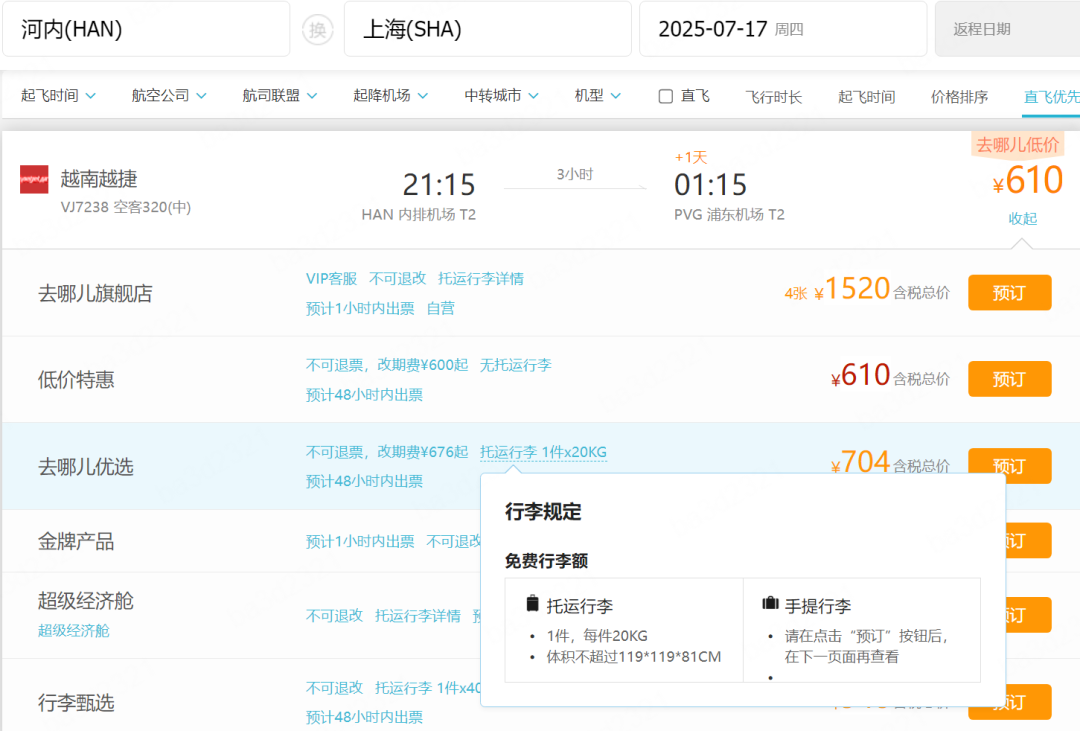The height and width of the screenshot is (731, 1080).
Task: Click VIP客服 link
Action: [x=331, y=278]
